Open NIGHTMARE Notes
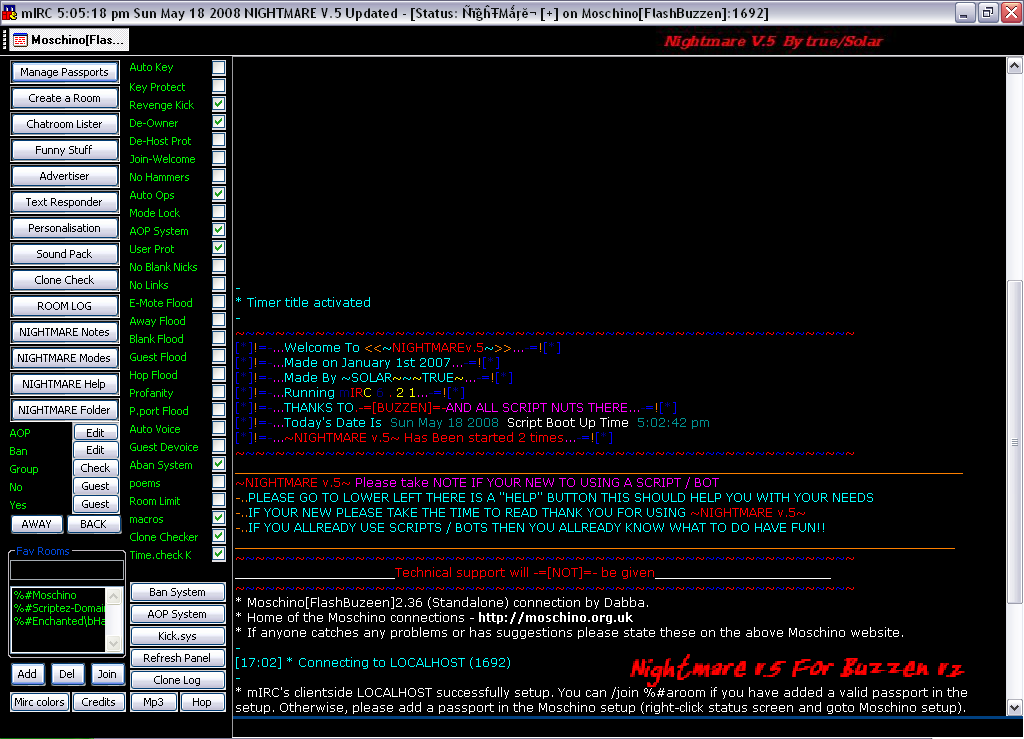 (x=64, y=332)
